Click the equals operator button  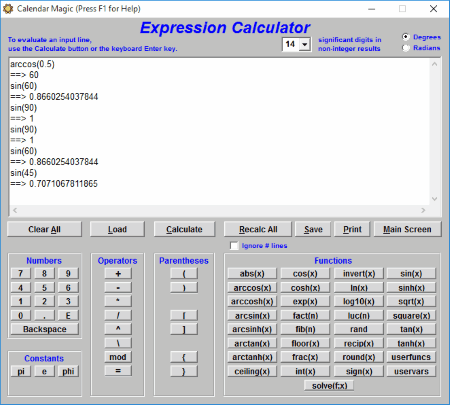click(x=118, y=371)
